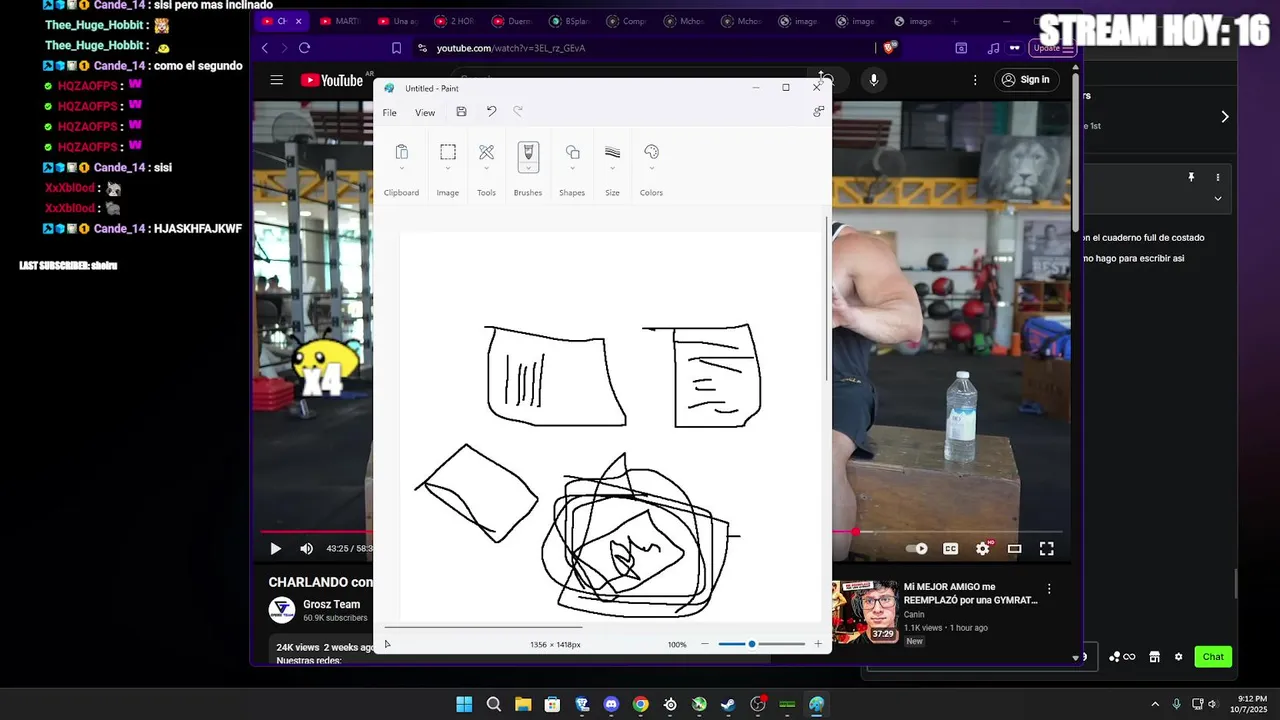
Task: Open Steam from the taskbar
Action: (728, 704)
